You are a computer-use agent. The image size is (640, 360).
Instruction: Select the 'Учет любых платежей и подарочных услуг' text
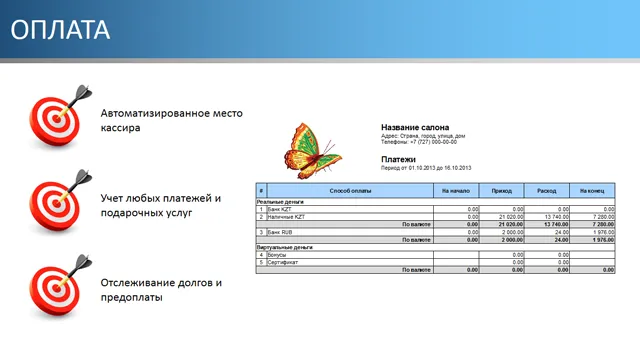[x=160, y=205]
